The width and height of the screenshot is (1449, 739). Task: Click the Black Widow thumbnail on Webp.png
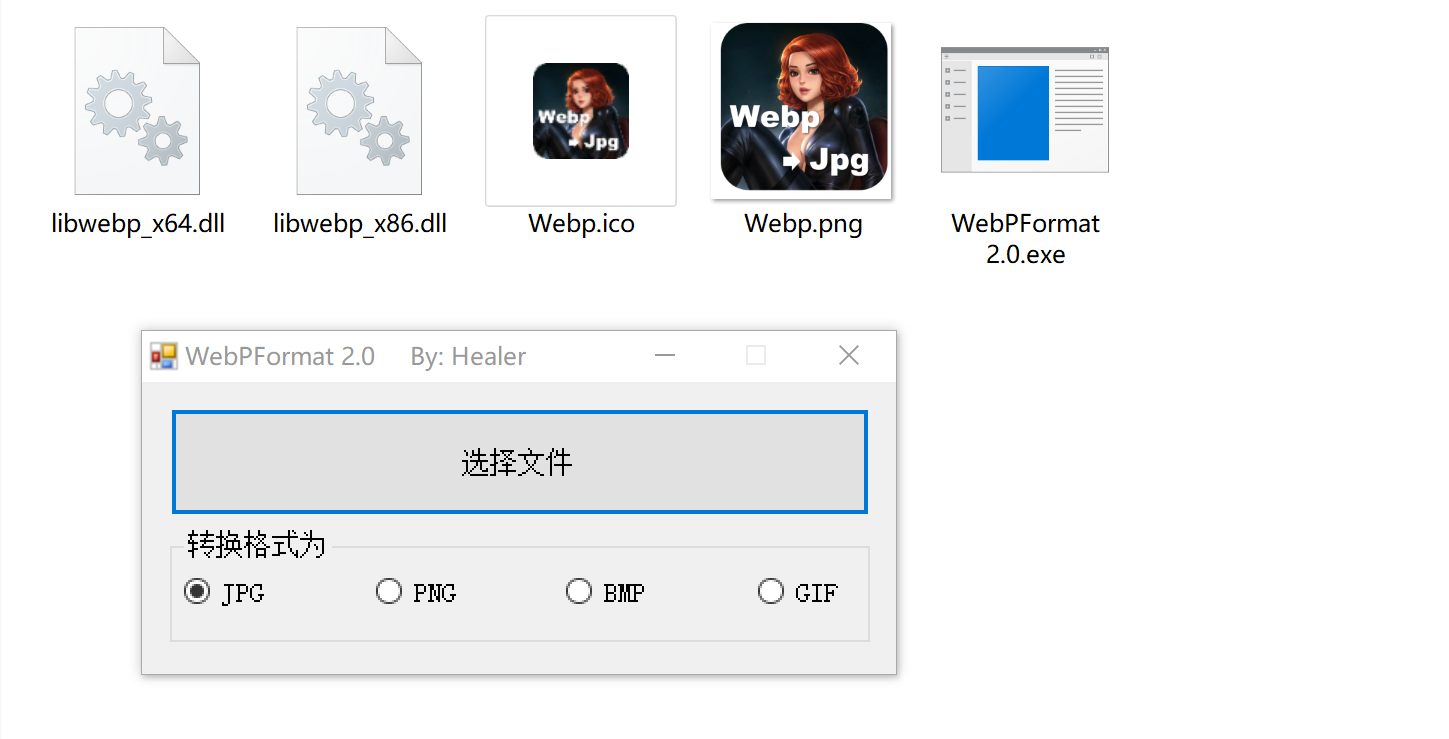point(801,110)
